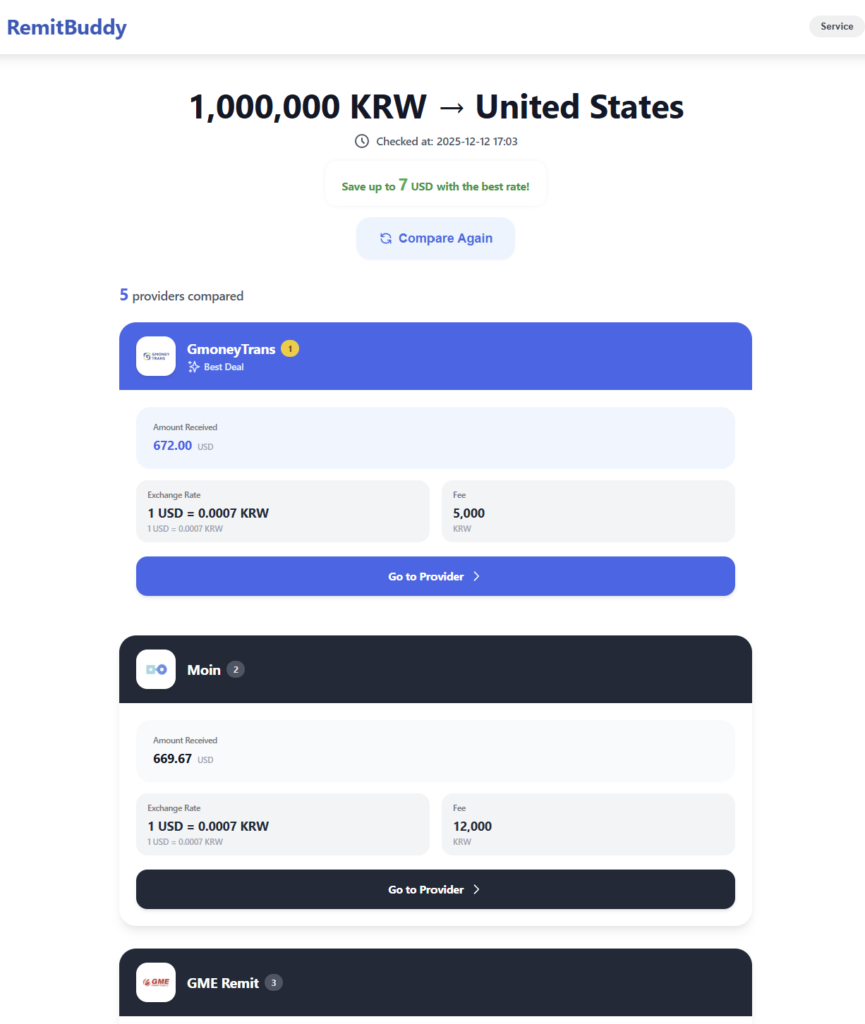The height and width of the screenshot is (1024, 865).
Task: Click the rank 2 badge beside Moin
Action: point(235,669)
